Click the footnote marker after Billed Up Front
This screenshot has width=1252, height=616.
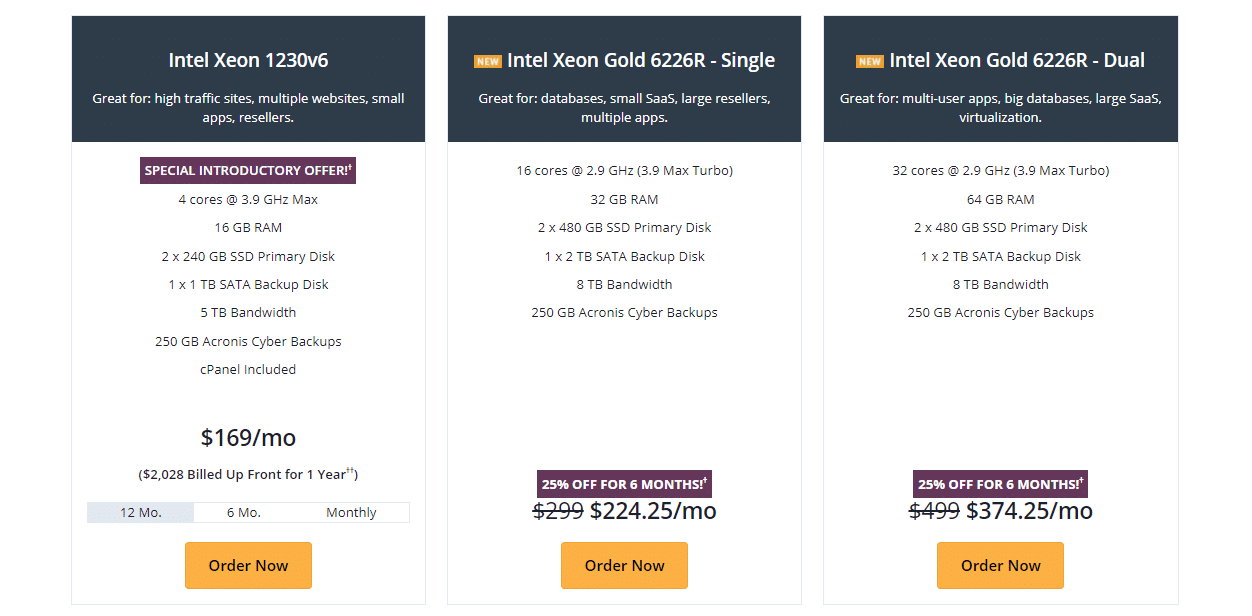click(x=350, y=471)
